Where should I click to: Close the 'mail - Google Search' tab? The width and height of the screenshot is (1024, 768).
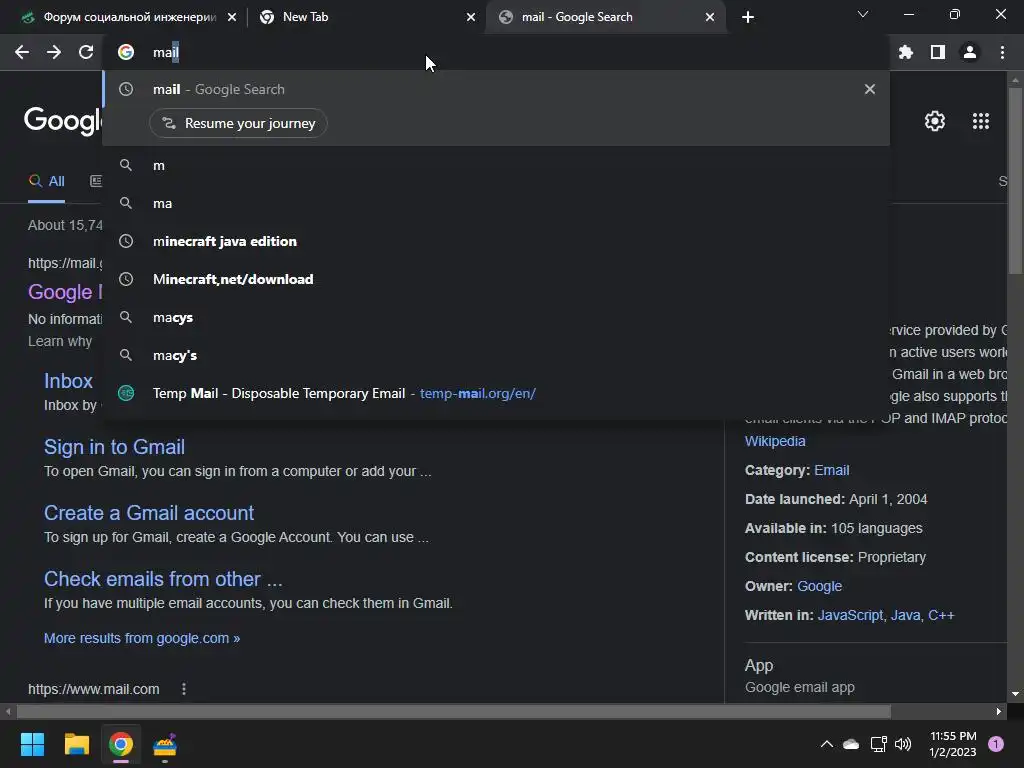(x=710, y=17)
